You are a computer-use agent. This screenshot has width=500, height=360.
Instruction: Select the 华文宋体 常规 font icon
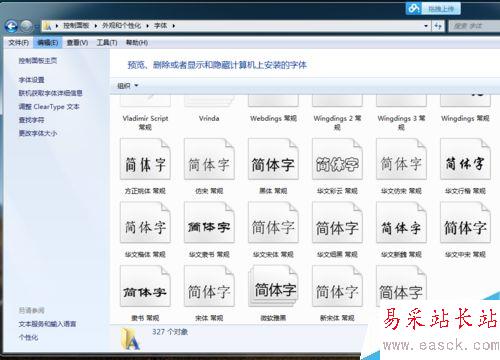tap(273, 223)
